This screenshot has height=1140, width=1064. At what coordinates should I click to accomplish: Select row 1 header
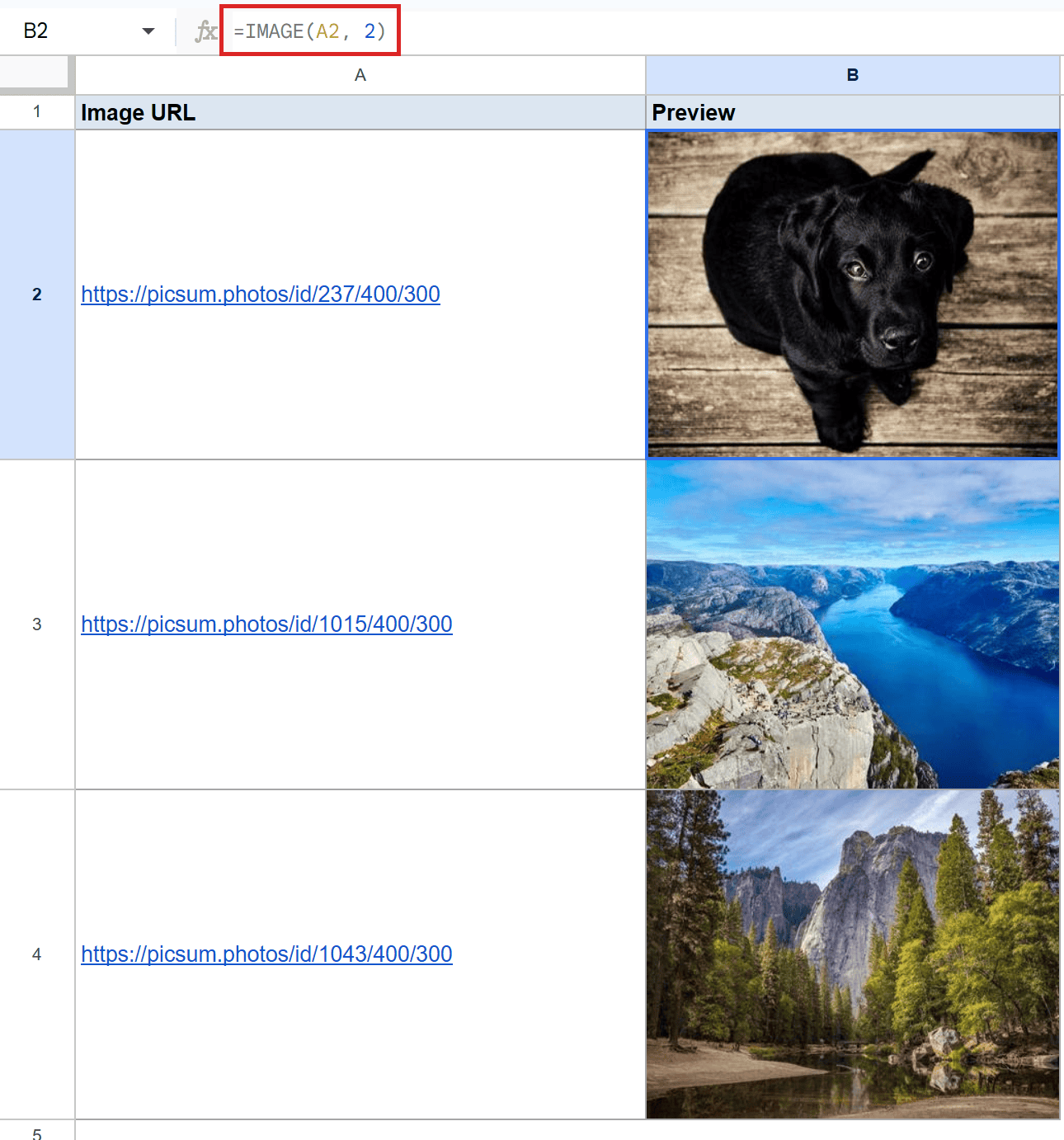pyautogui.click(x=37, y=112)
